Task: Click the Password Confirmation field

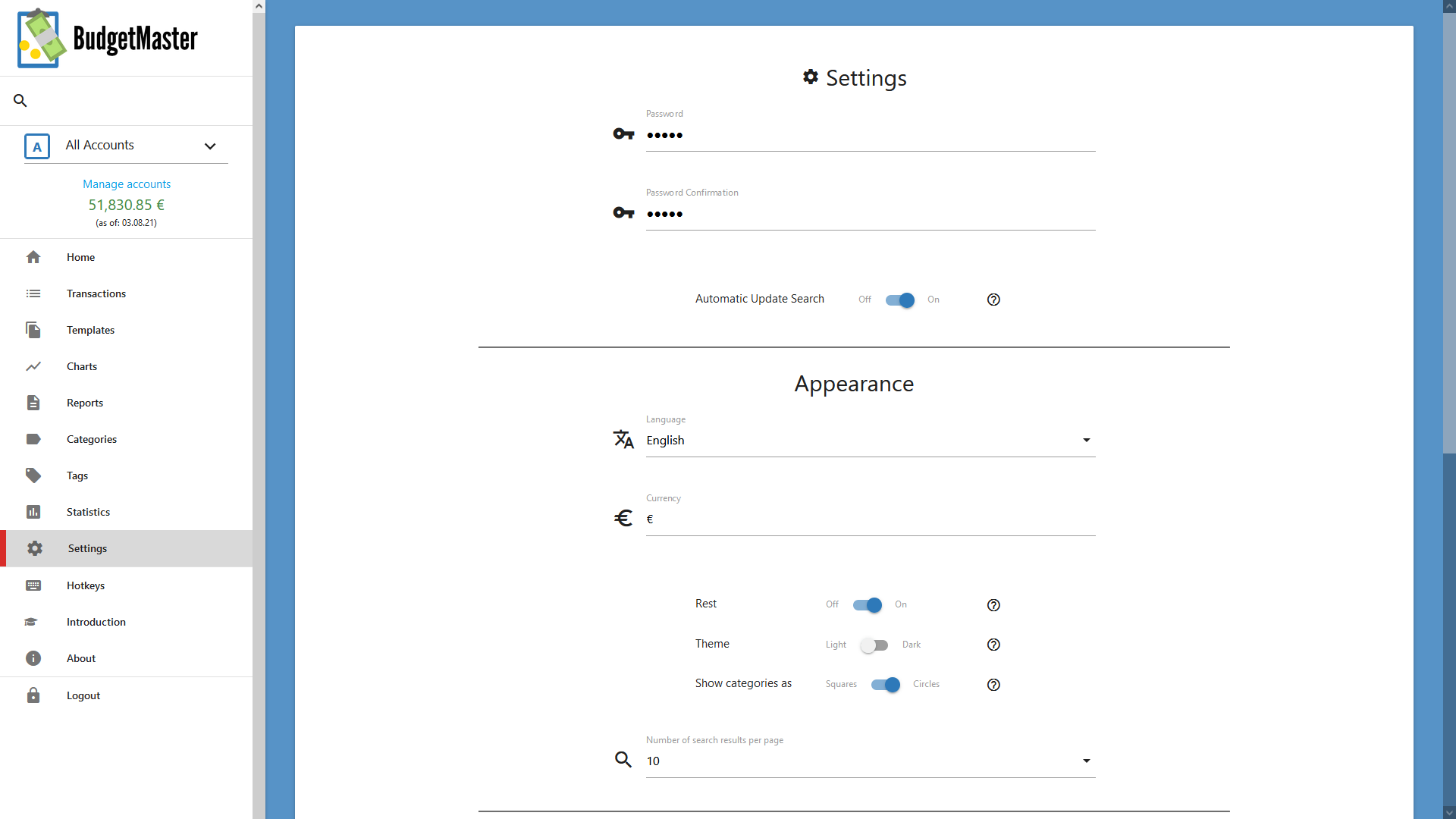Action: 871,215
